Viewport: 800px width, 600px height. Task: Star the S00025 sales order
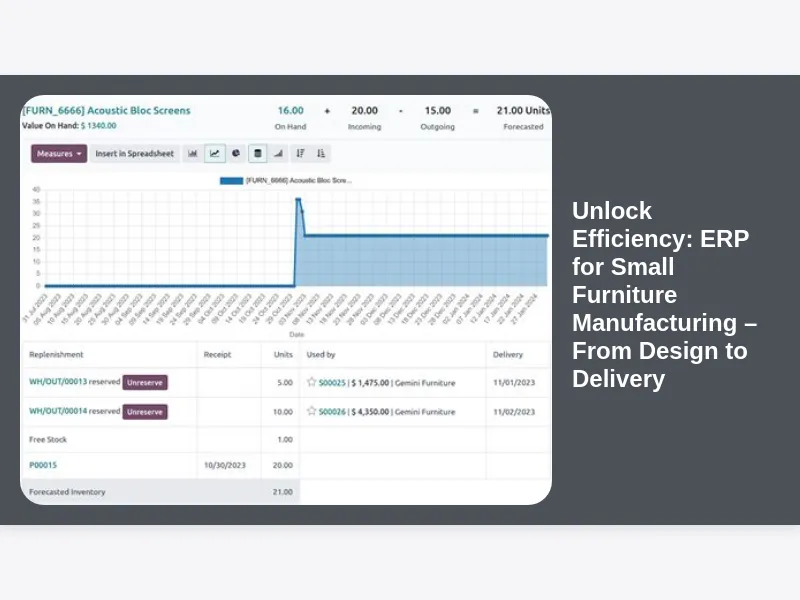click(x=311, y=382)
